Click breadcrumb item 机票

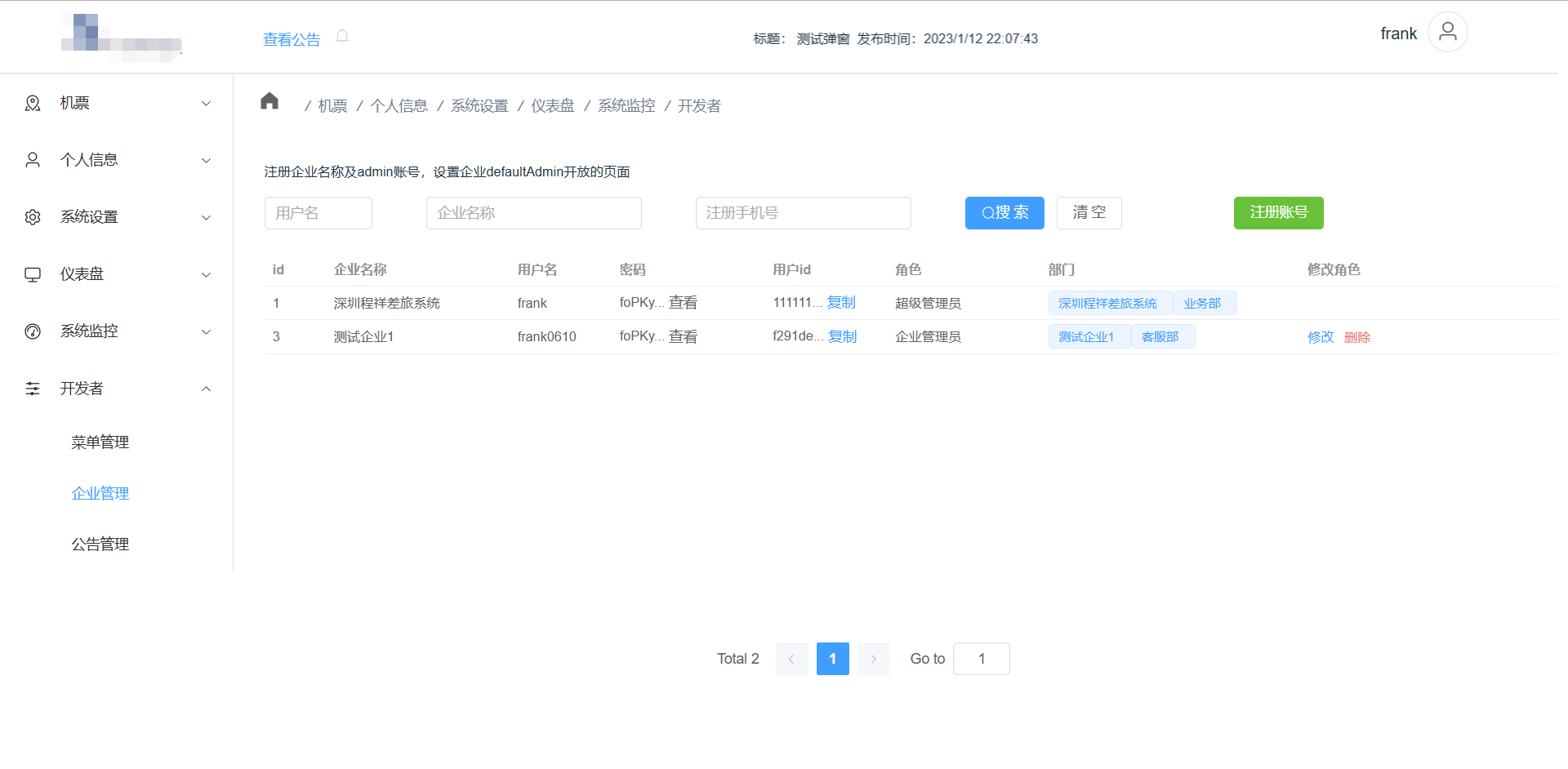pyautogui.click(x=332, y=106)
